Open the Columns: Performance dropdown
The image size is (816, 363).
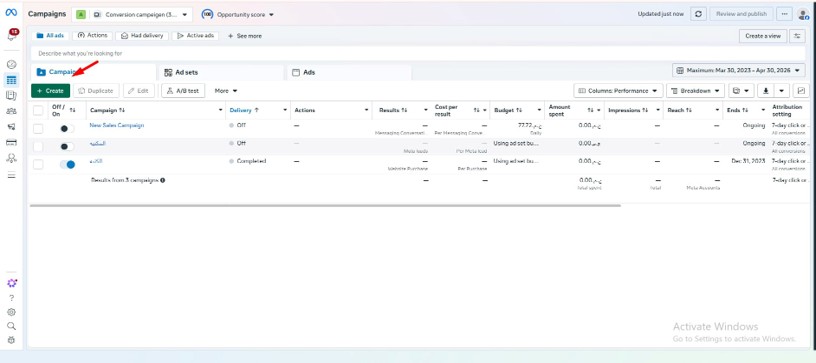coord(618,90)
